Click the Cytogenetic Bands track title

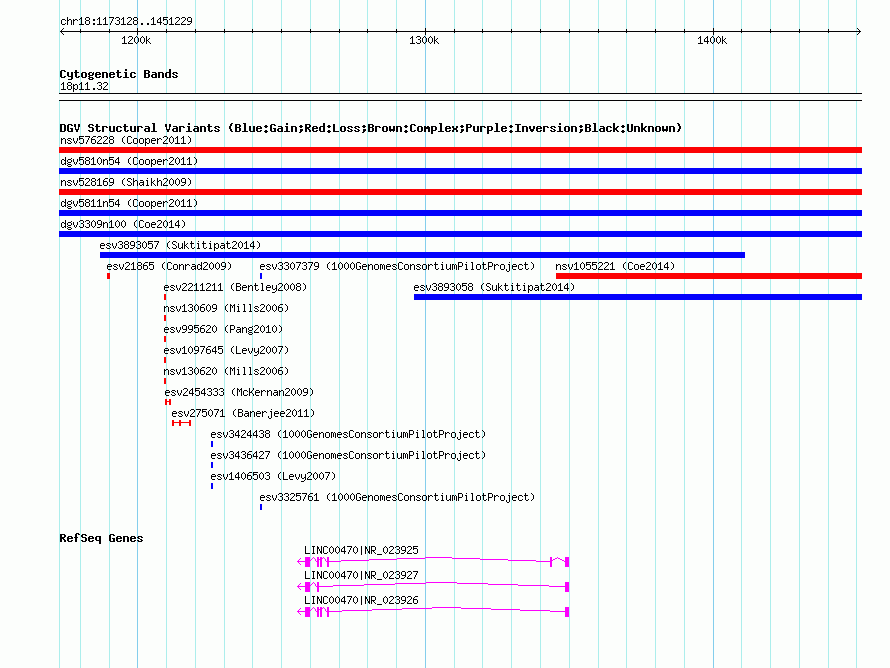(119, 74)
